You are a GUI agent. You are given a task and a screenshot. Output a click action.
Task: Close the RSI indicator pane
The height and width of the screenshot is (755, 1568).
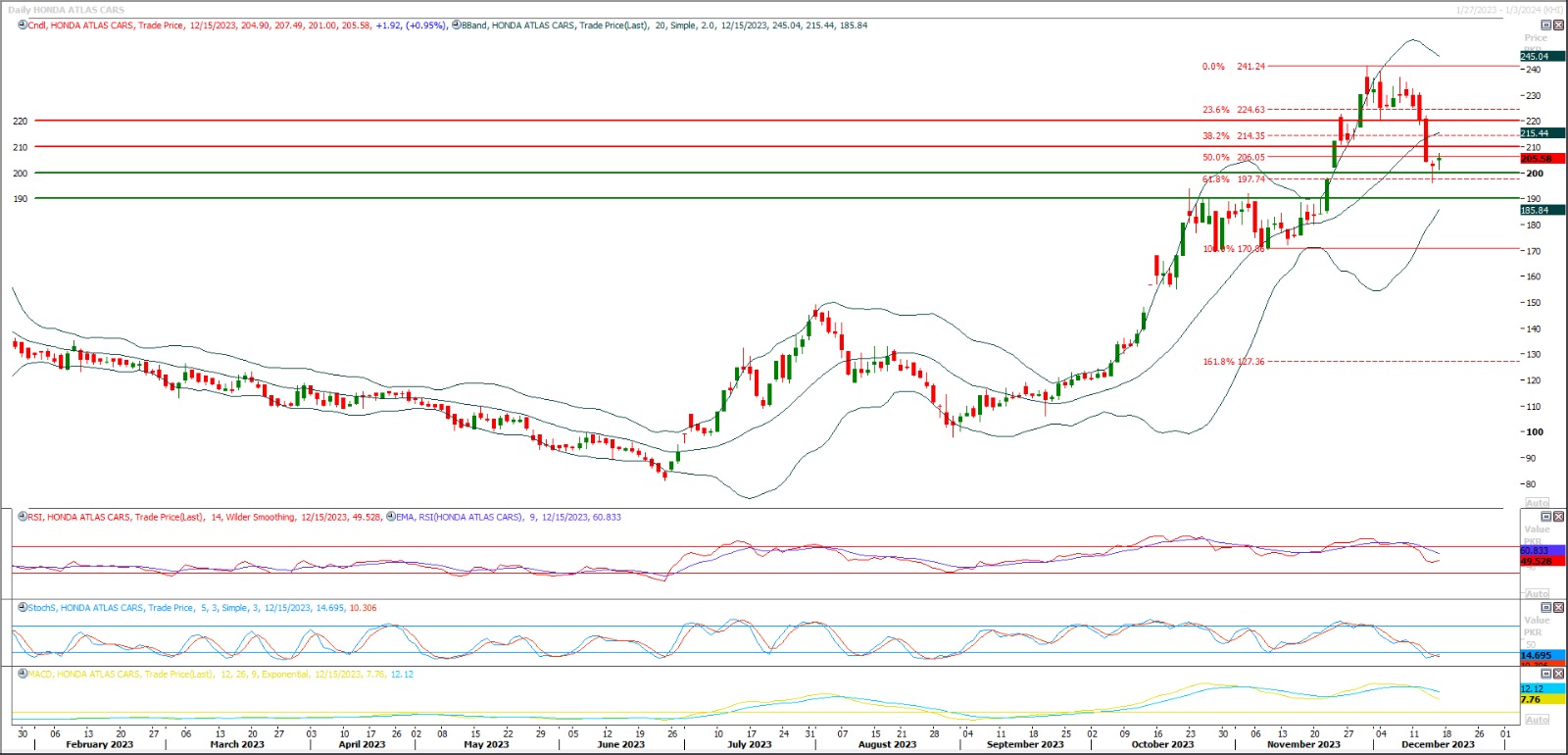pyautogui.click(x=1559, y=517)
